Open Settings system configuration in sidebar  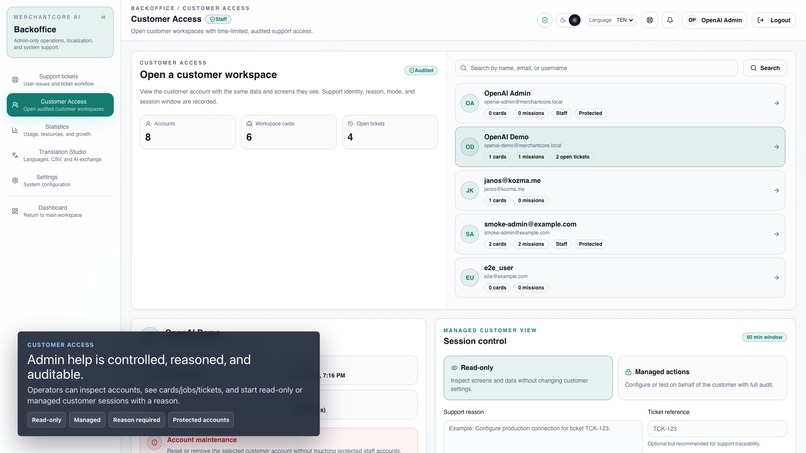(x=60, y=180)
